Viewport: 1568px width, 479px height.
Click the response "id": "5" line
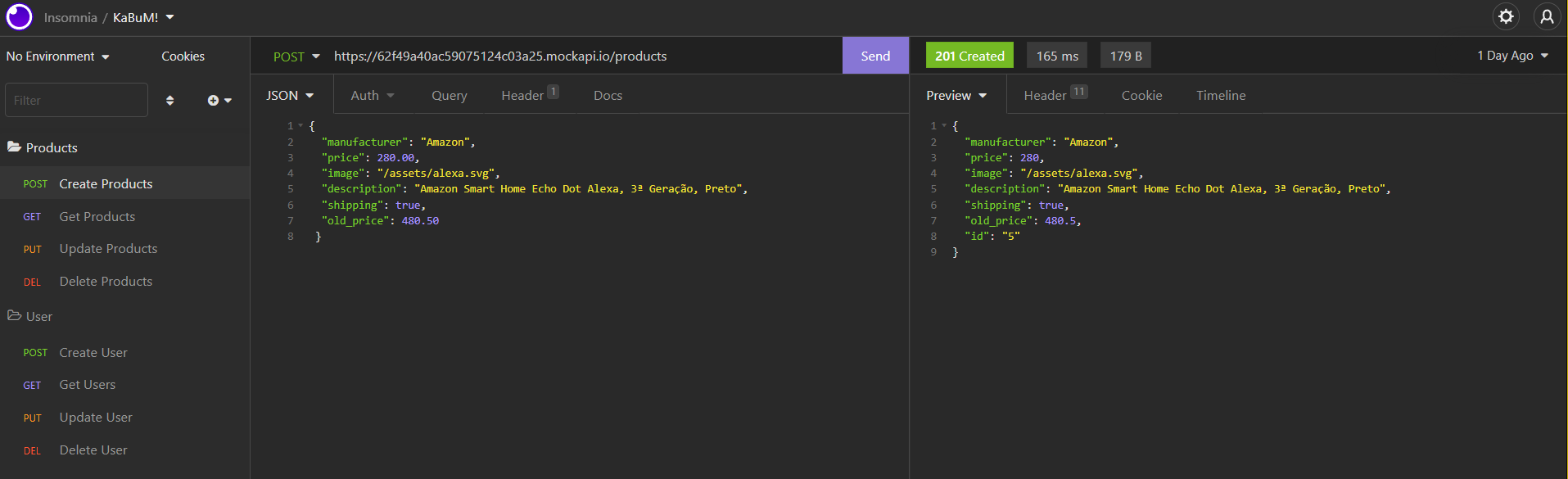[992, 237]
